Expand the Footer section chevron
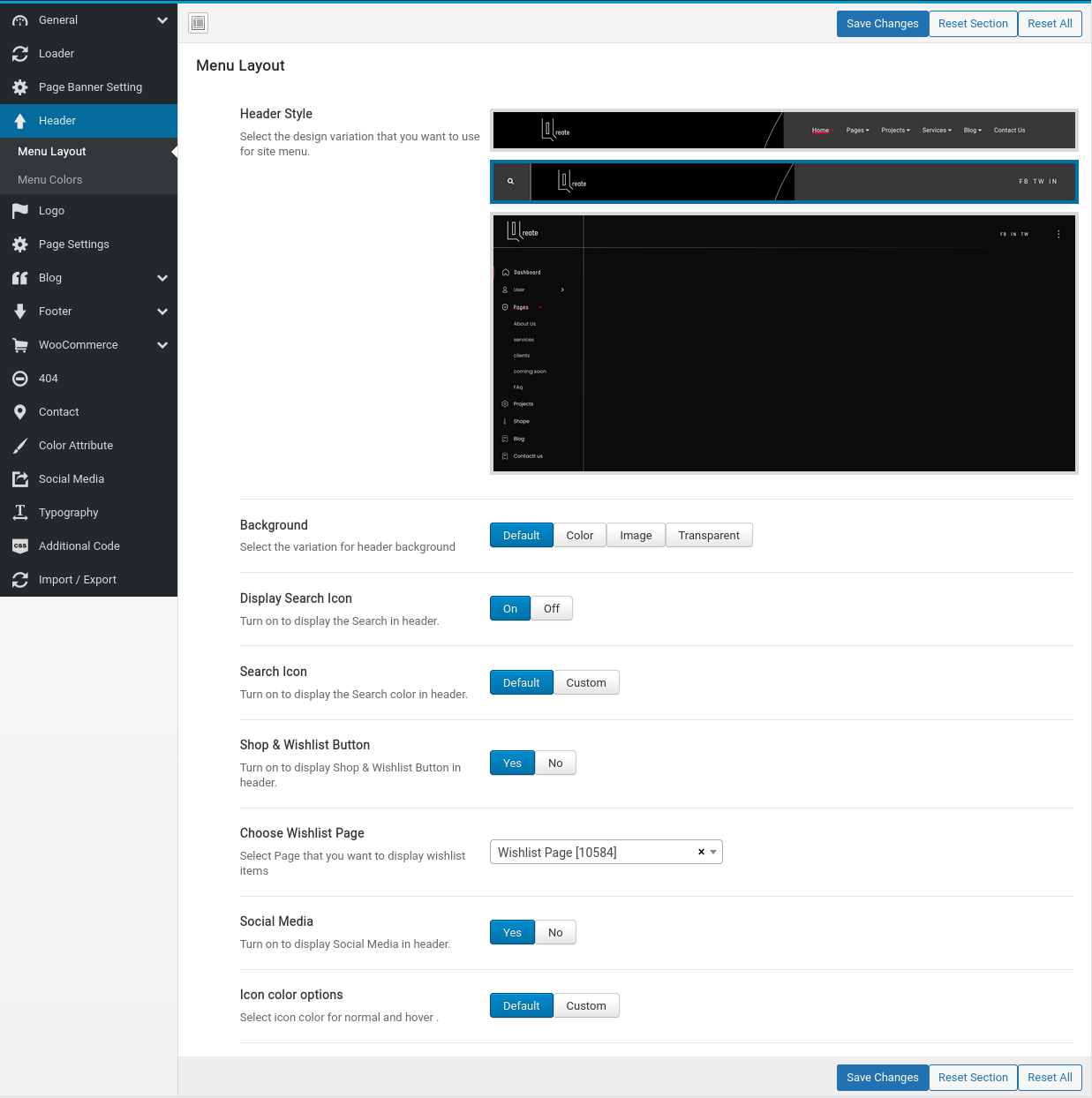 pos(162,312)
